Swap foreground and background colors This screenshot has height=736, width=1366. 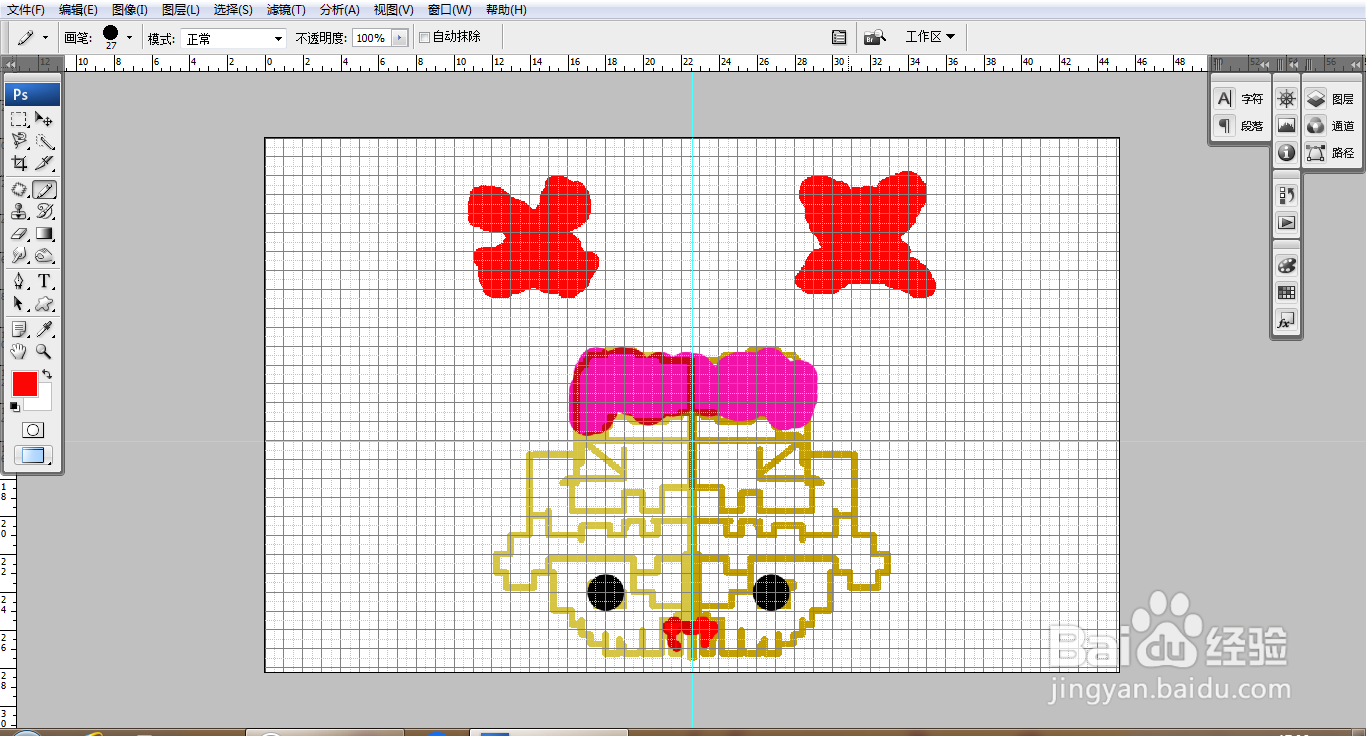pyautogui.click(x=47, y=375)
